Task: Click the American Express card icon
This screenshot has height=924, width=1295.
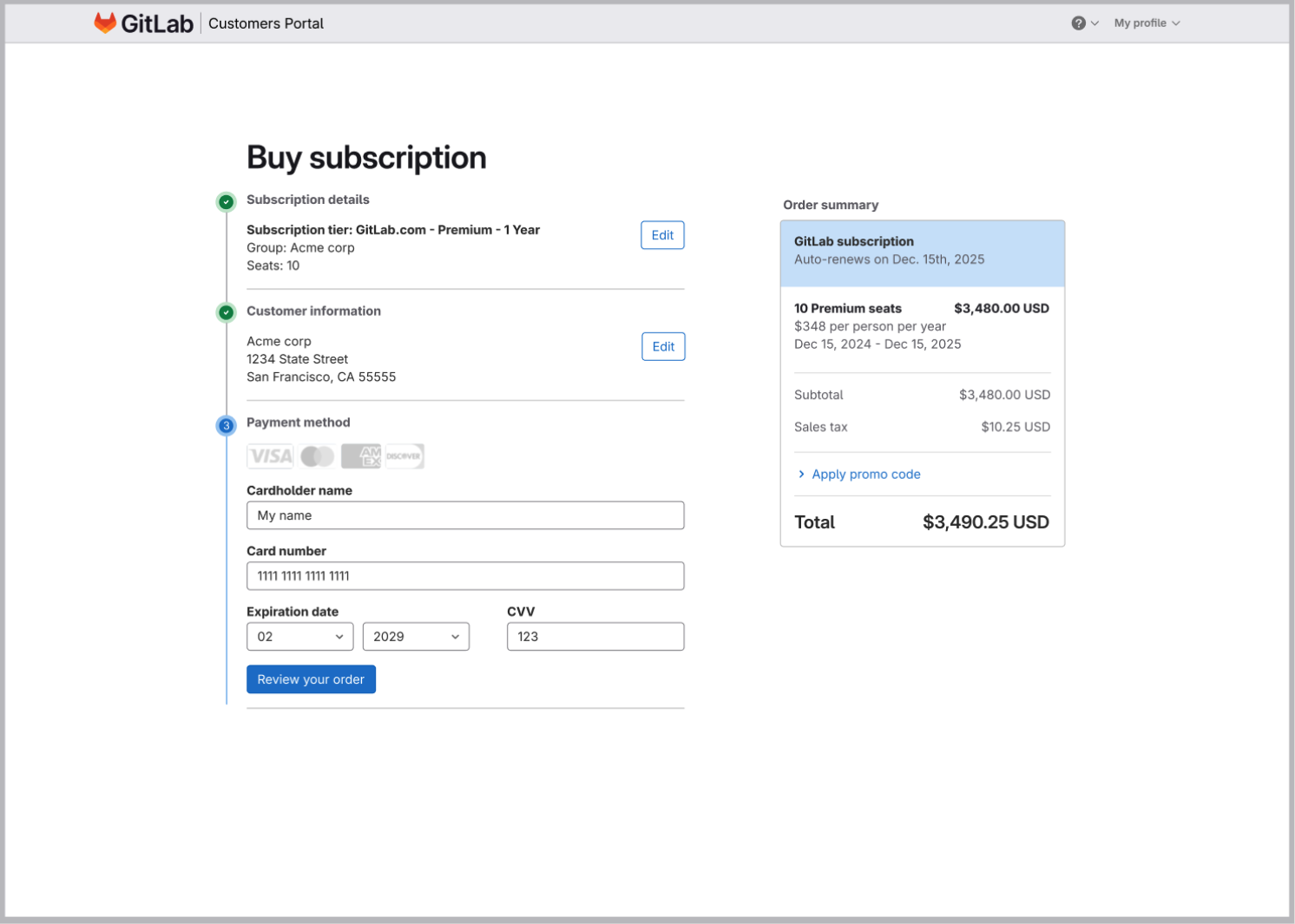Action: pyautogui.click(x=361, y=456)
